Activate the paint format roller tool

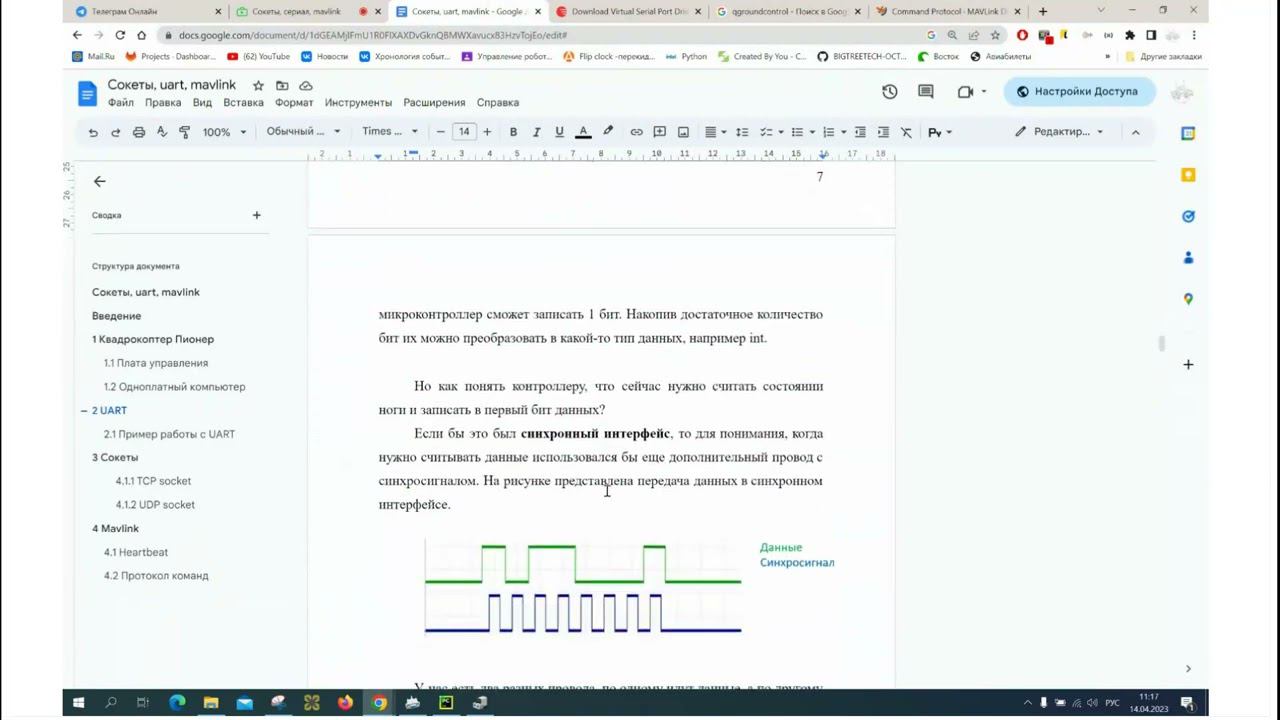(x=184, y=132)
